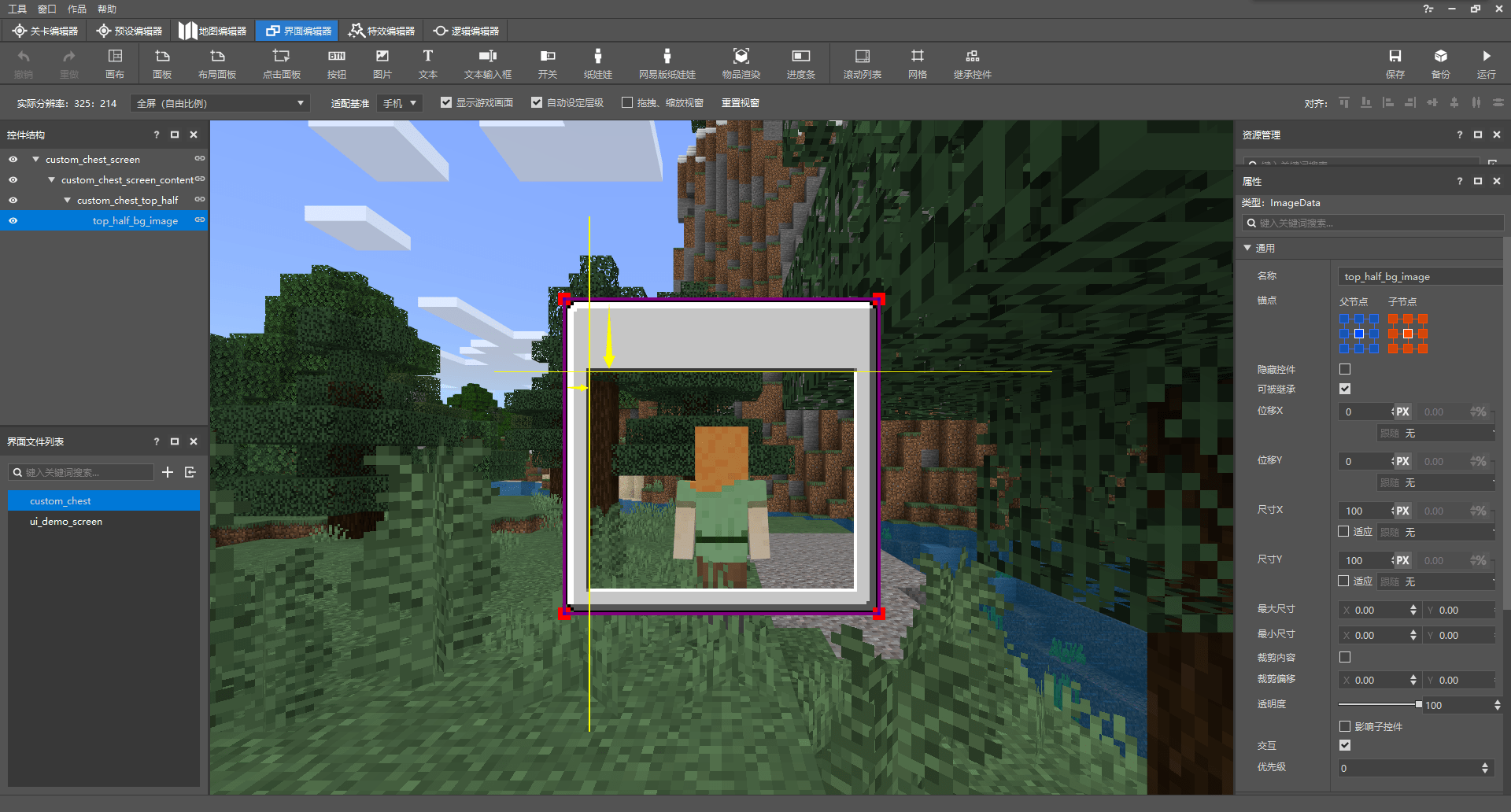Collapse the 通用 properties section
1511x812 pixels.
(x=1247, y=248)
